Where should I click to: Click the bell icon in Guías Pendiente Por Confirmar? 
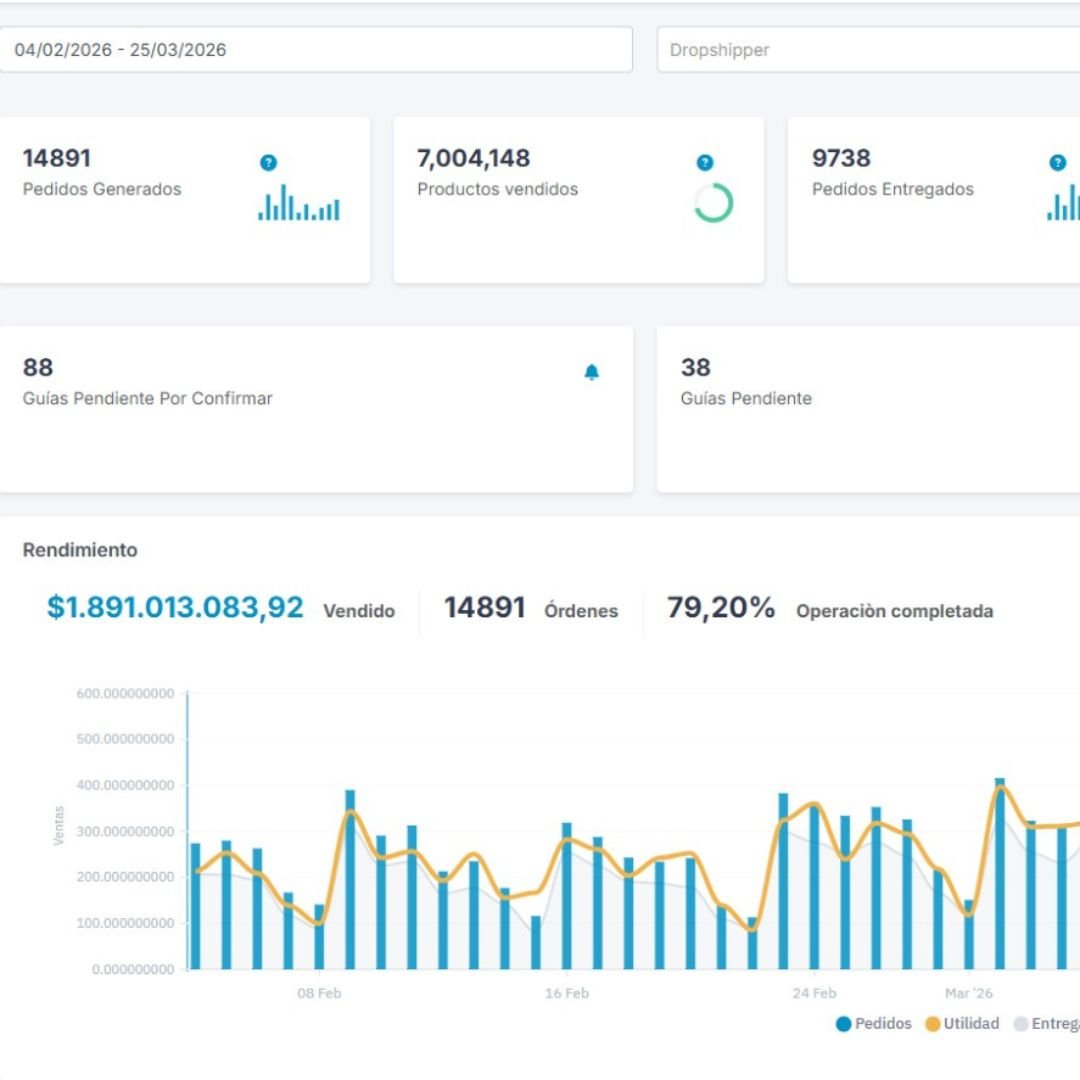(591, 373)
